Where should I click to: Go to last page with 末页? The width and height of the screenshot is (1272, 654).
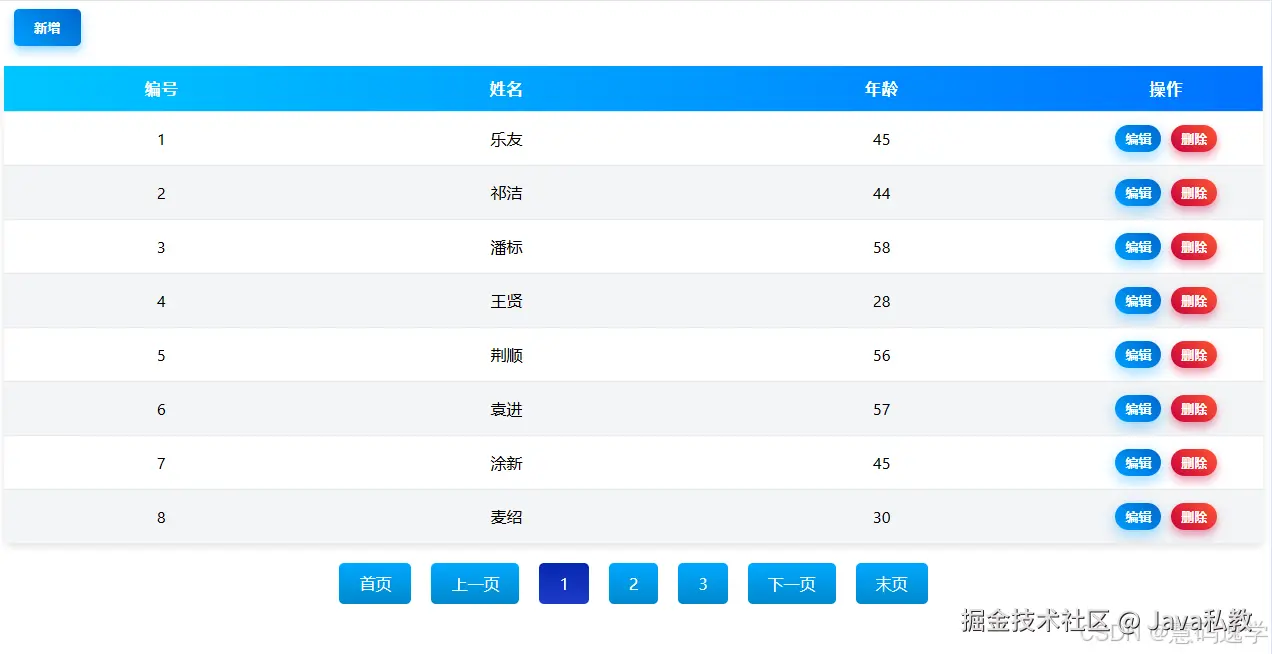(x=892, y=584)
